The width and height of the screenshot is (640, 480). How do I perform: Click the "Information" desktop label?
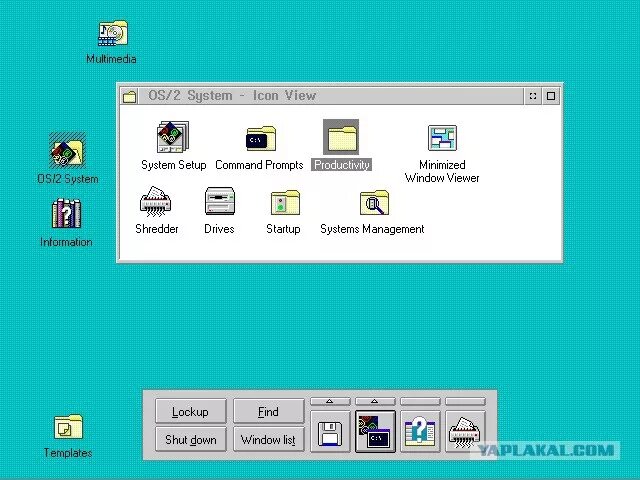coord(66,242)
